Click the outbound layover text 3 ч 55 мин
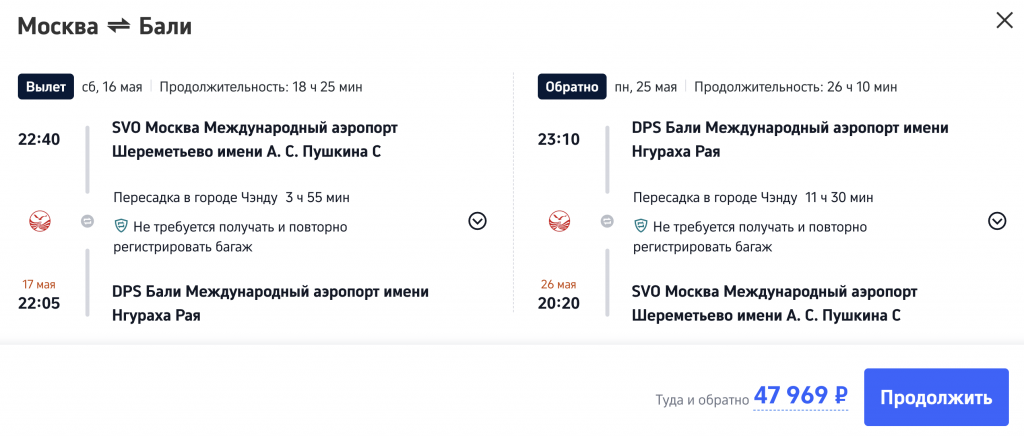Screen dimensions: 1024x436 (317, 197)
